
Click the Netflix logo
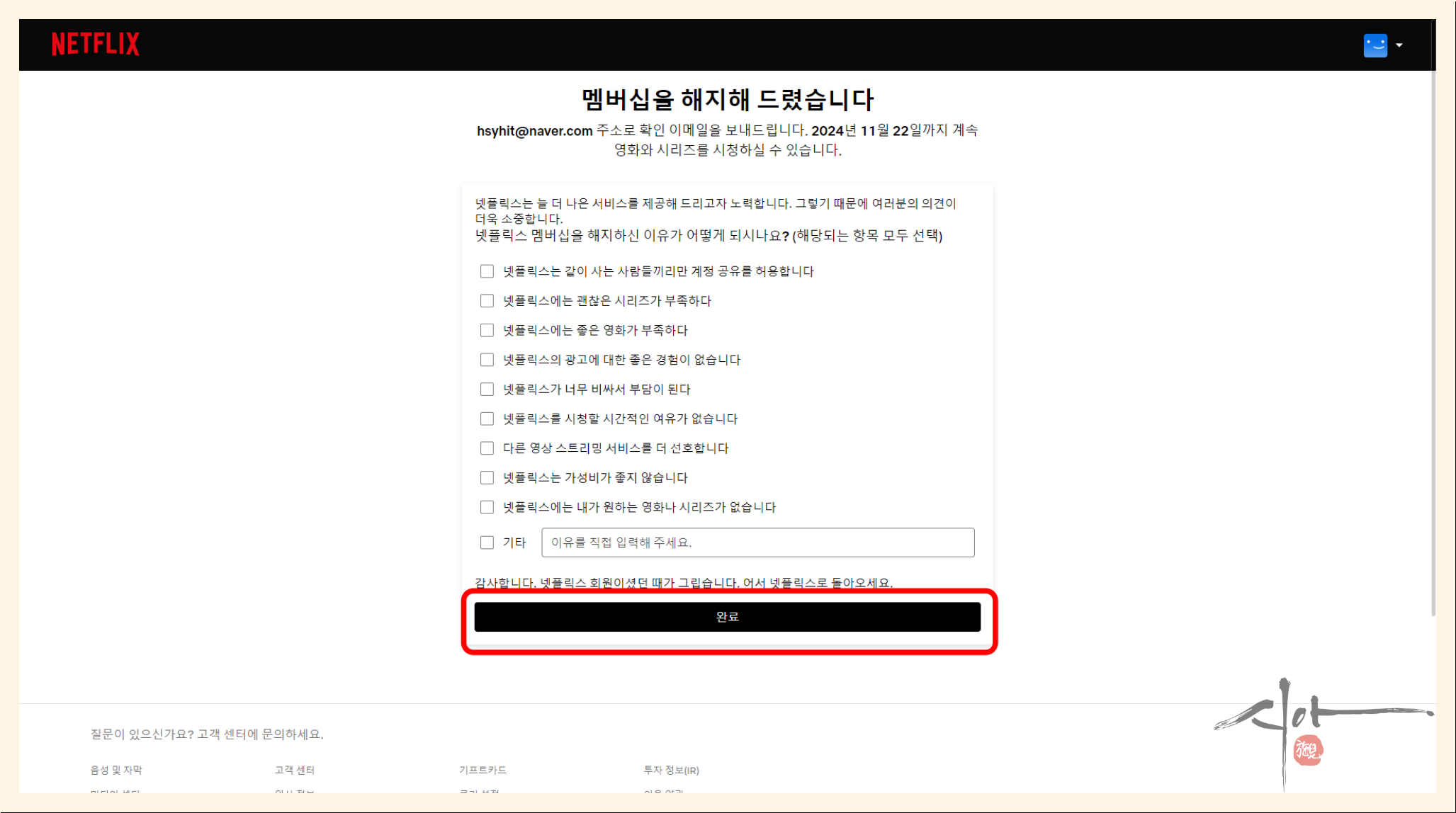click(96, 45)
